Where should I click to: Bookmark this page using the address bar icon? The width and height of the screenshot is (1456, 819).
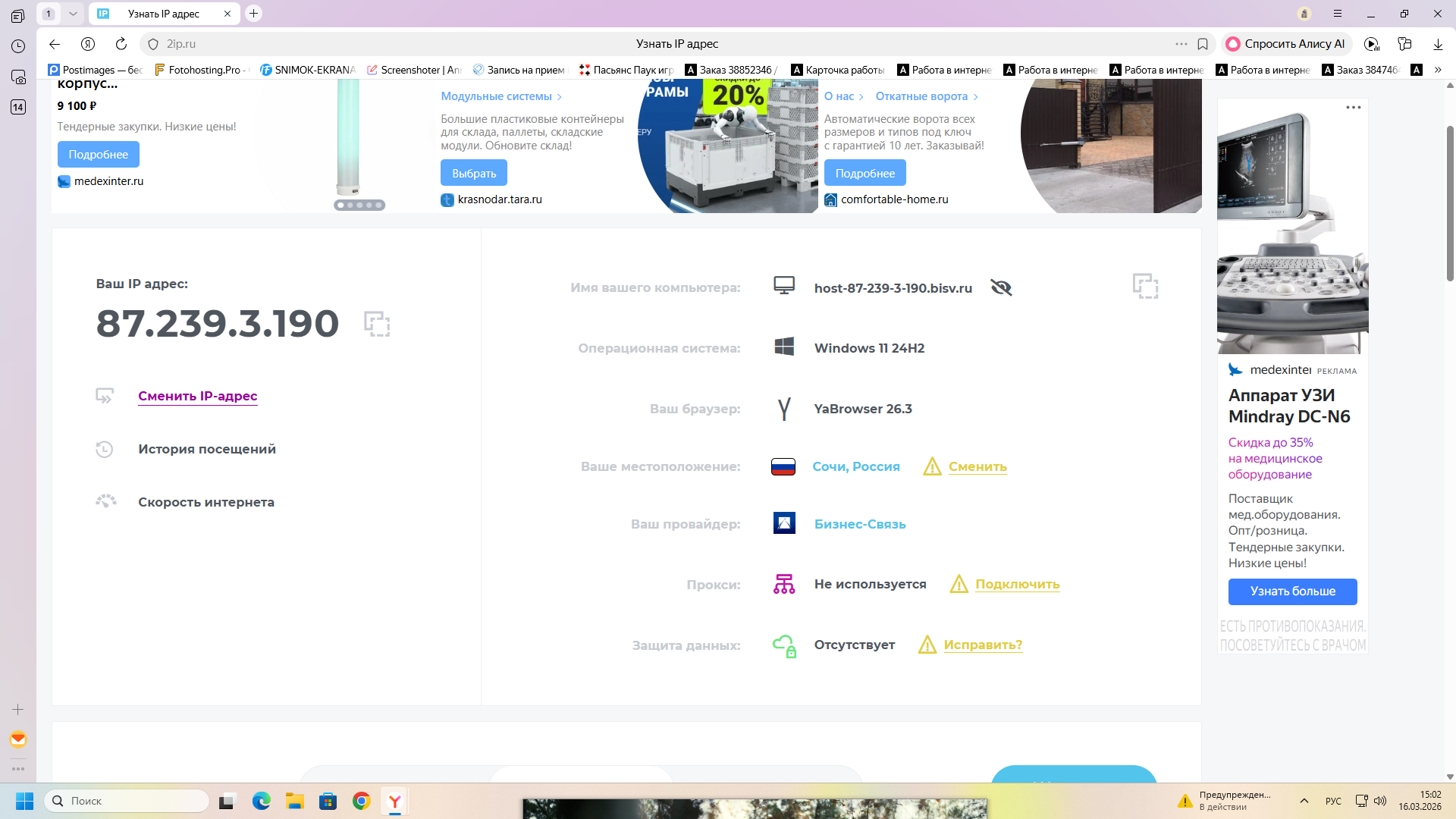(x=1203, y=44)
